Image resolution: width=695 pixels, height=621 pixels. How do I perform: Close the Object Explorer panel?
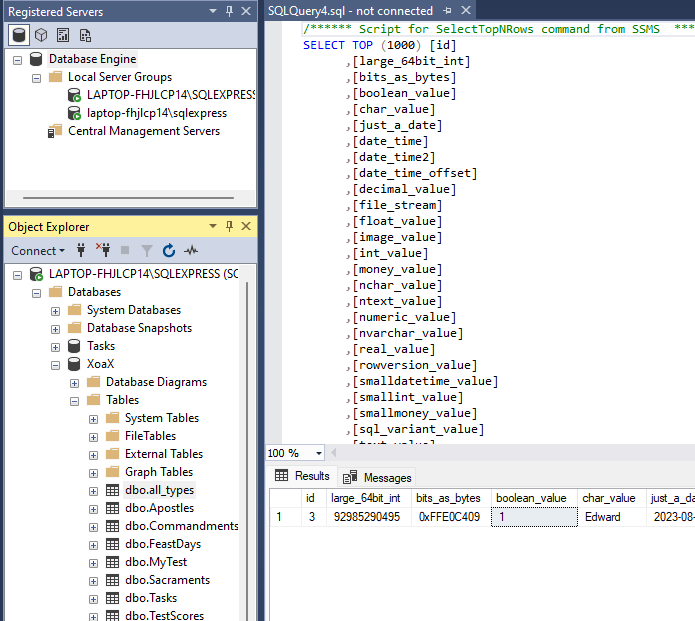click(246, 227)
